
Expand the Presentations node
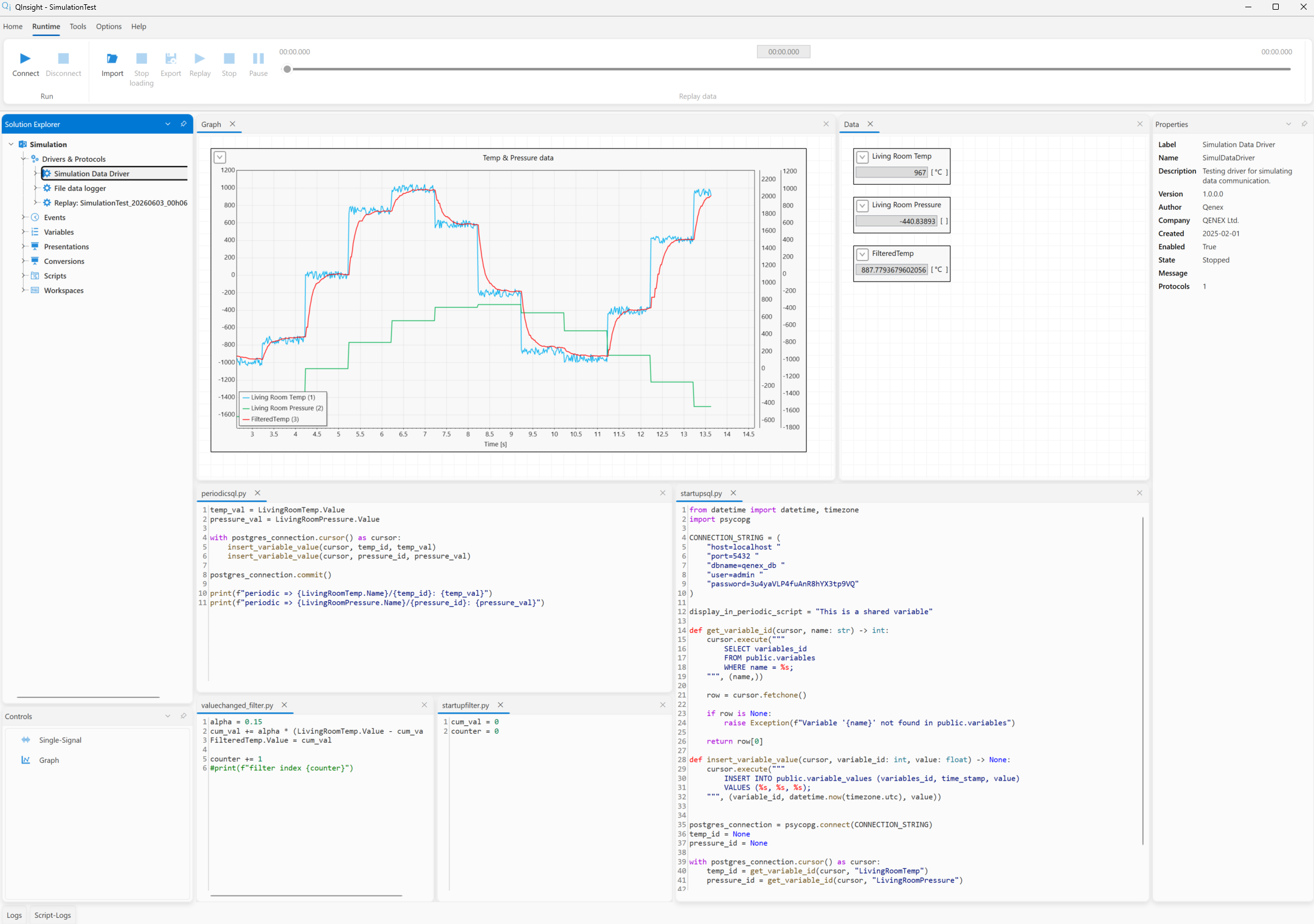point(24,247)
